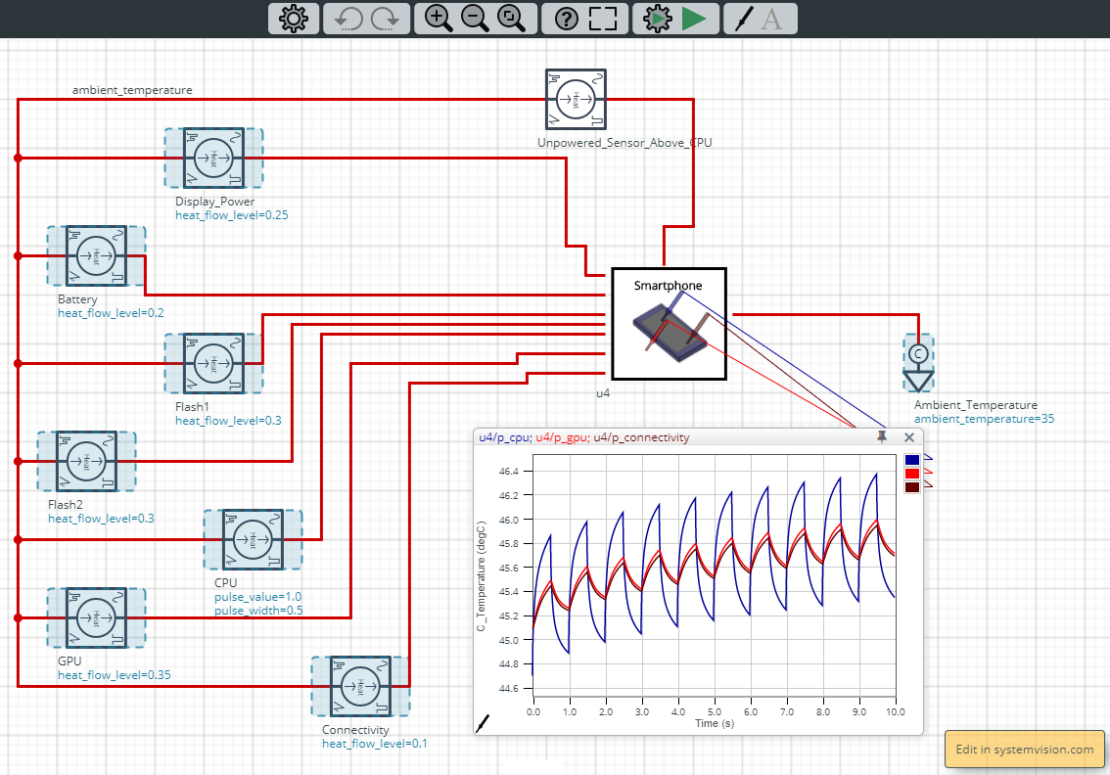The image size is (1110, 775).
Task: Pin the waveform viewer panel
Action: point(881,438)
